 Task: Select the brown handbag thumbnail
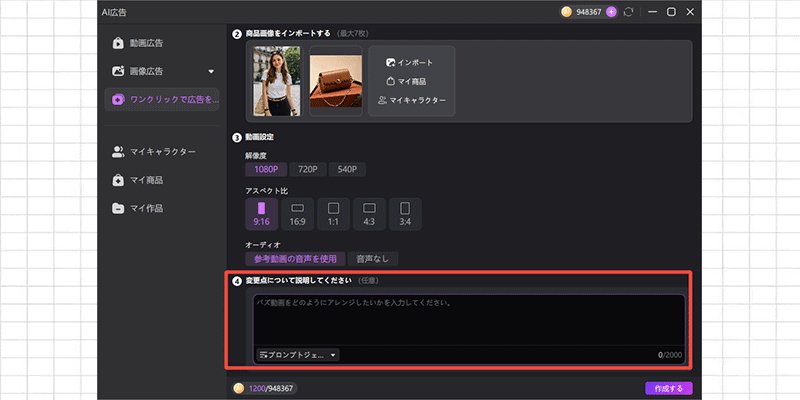point(336,81)
